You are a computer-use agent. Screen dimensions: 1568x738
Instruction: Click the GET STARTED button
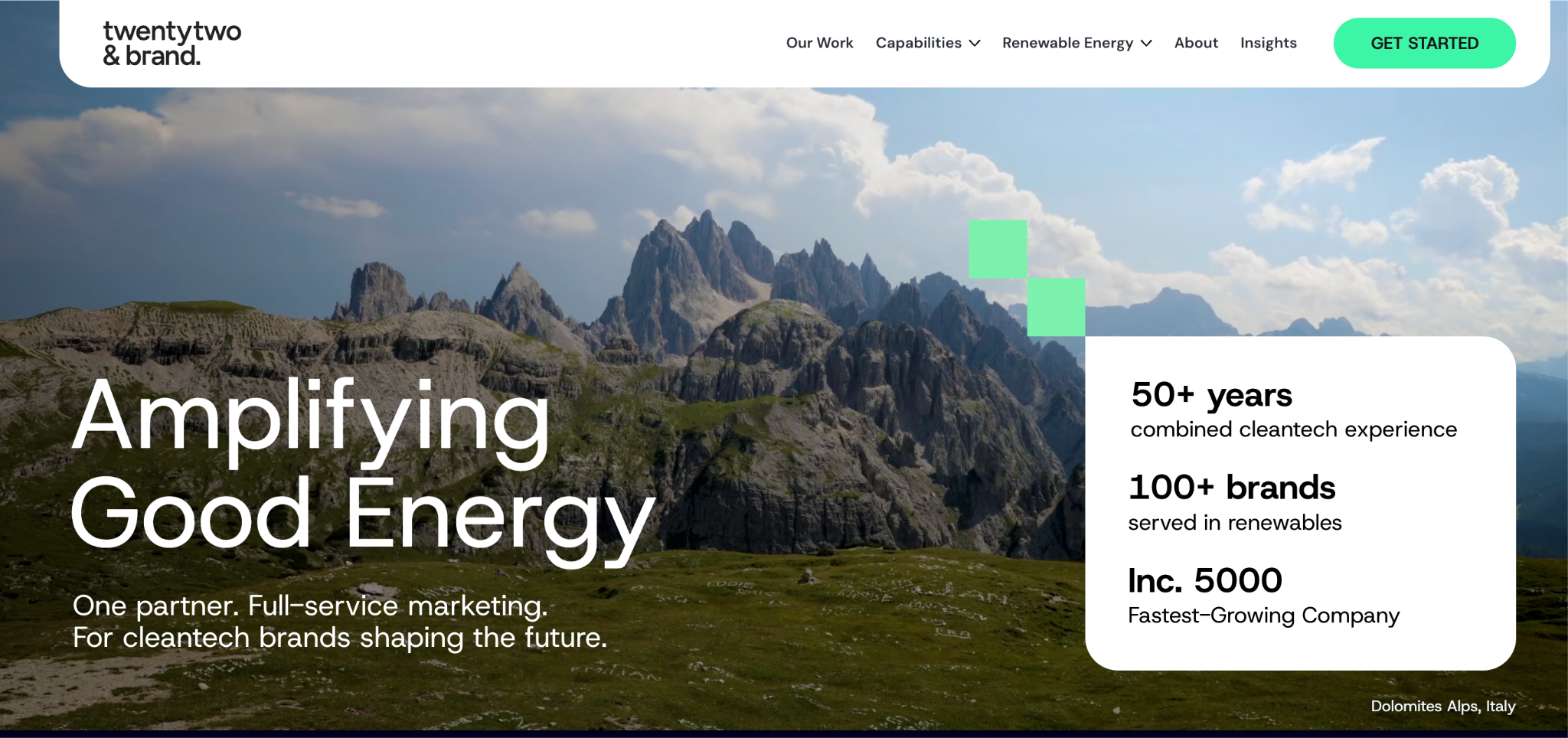1424,43
